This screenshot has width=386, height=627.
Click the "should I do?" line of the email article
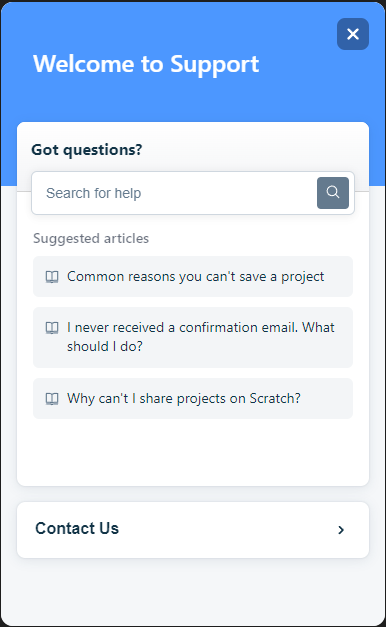pos(105,346)
